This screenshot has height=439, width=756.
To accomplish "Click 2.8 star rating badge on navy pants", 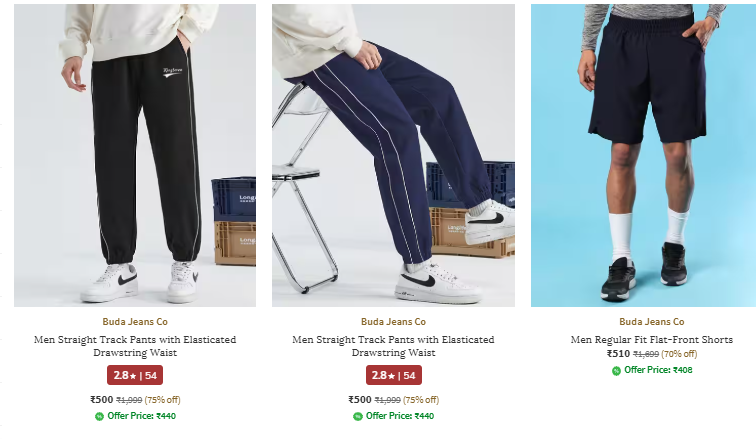I will [393, 375].
